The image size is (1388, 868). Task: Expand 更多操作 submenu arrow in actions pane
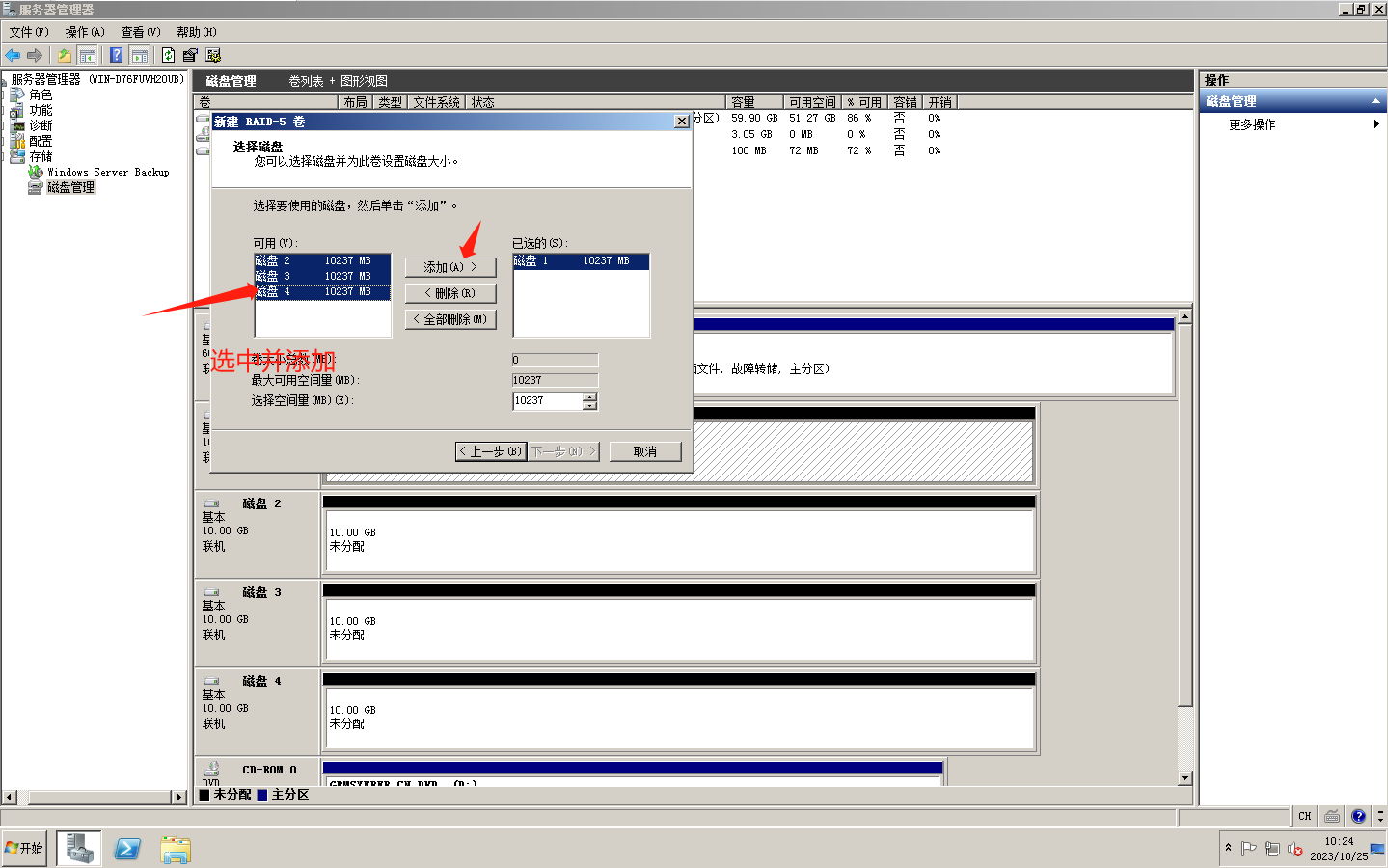coord(1376,124)
